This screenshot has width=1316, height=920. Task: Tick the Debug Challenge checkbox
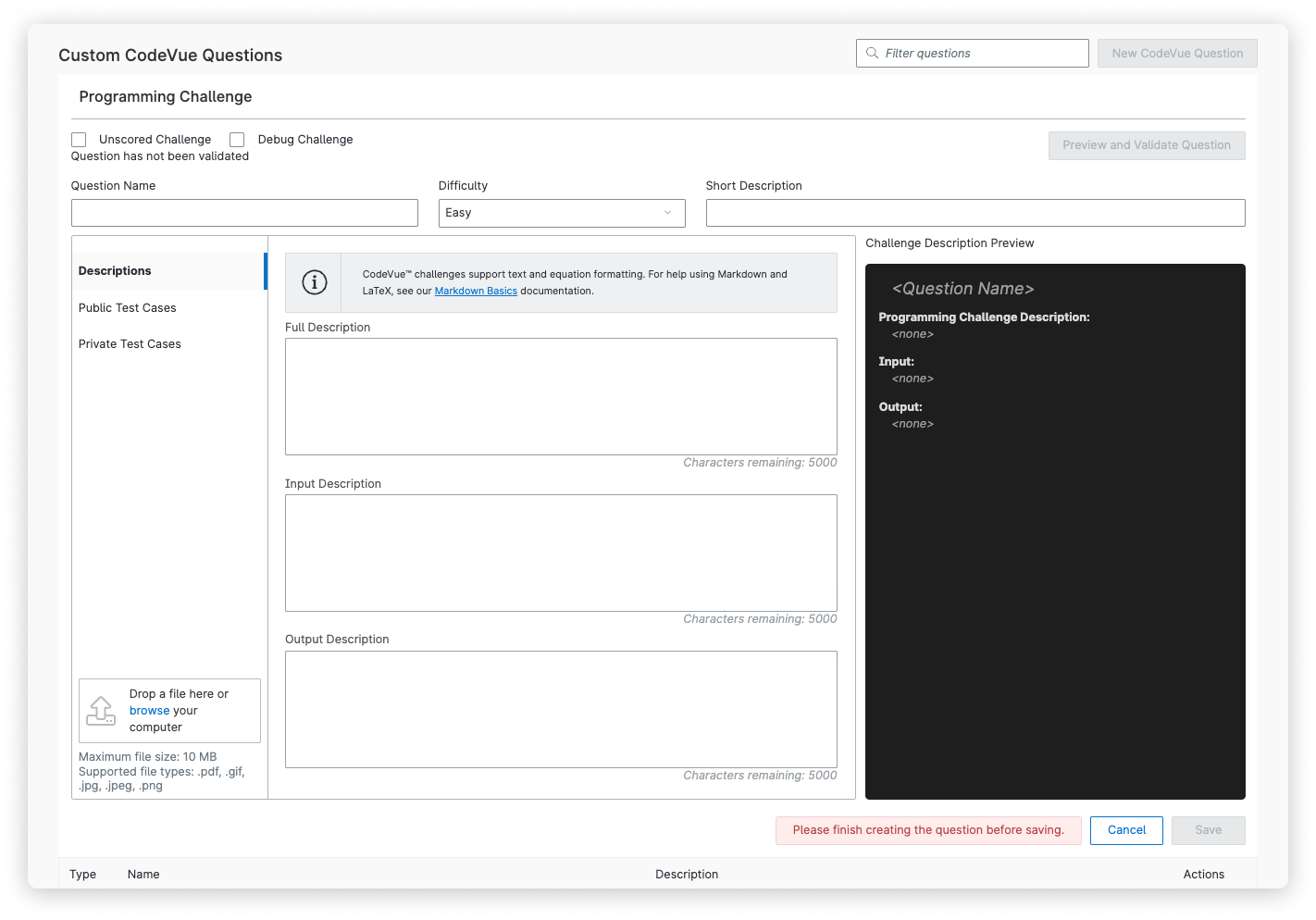click(237, 140)
